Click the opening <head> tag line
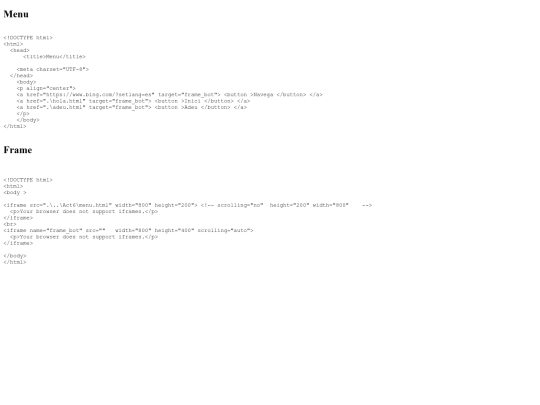 tap(20, 50)
